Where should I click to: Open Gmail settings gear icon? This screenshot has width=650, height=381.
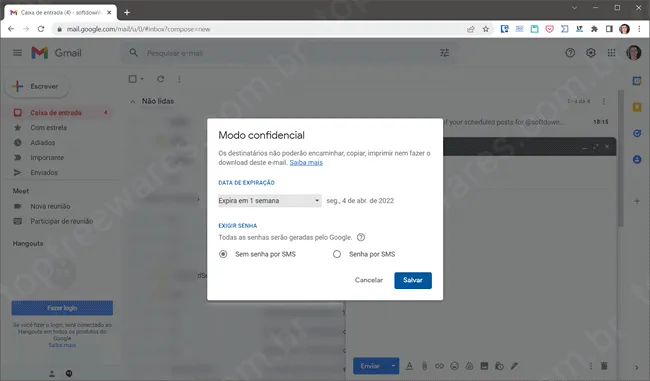tap(591, 53)
